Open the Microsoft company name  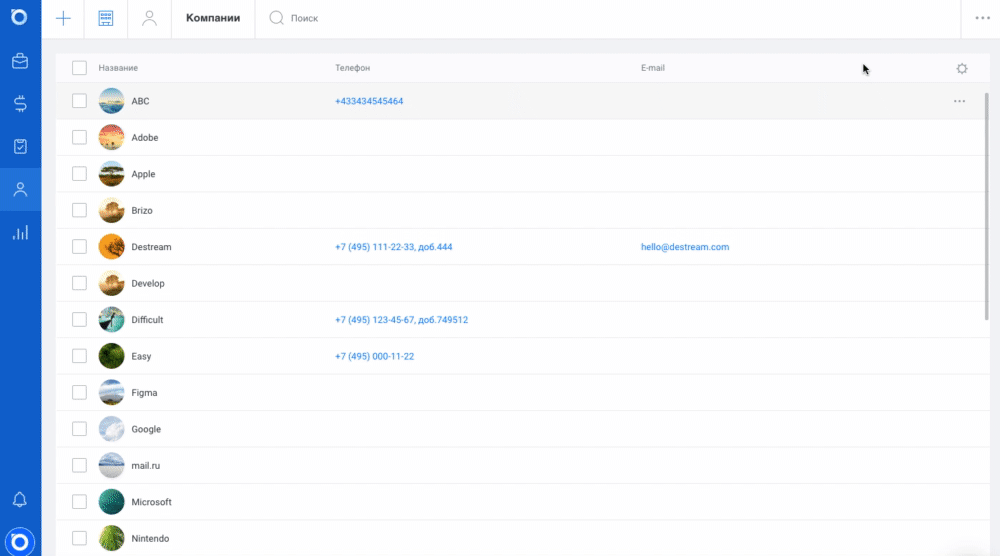click(x=151, y=502)
